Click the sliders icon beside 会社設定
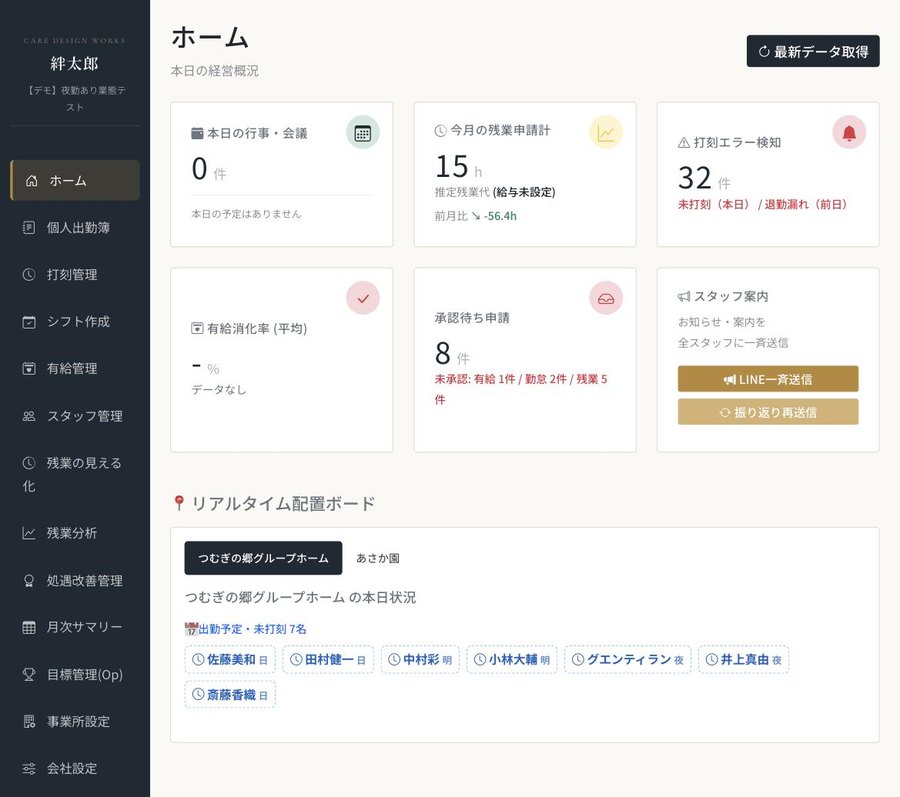900x797 pixels. tap(29, 769)
